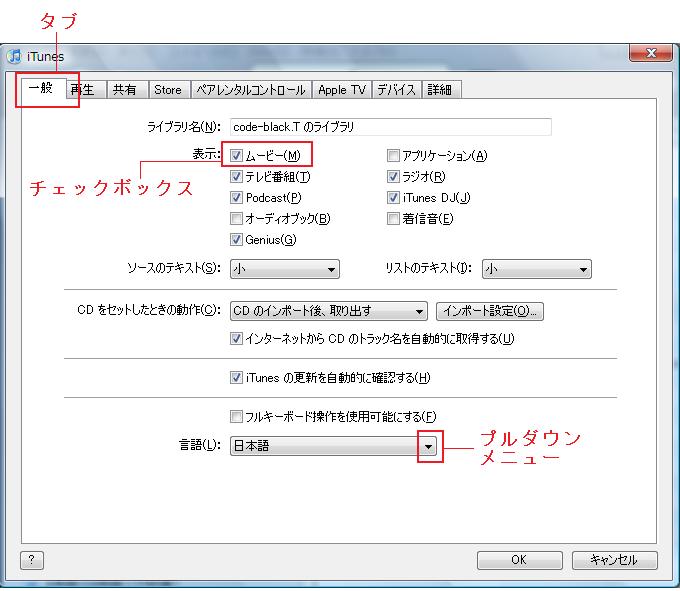The height and width of the screenshot is (591, 680).
Task: Select the ペアレンタルコントロール tab
Action: click(251, 90)
